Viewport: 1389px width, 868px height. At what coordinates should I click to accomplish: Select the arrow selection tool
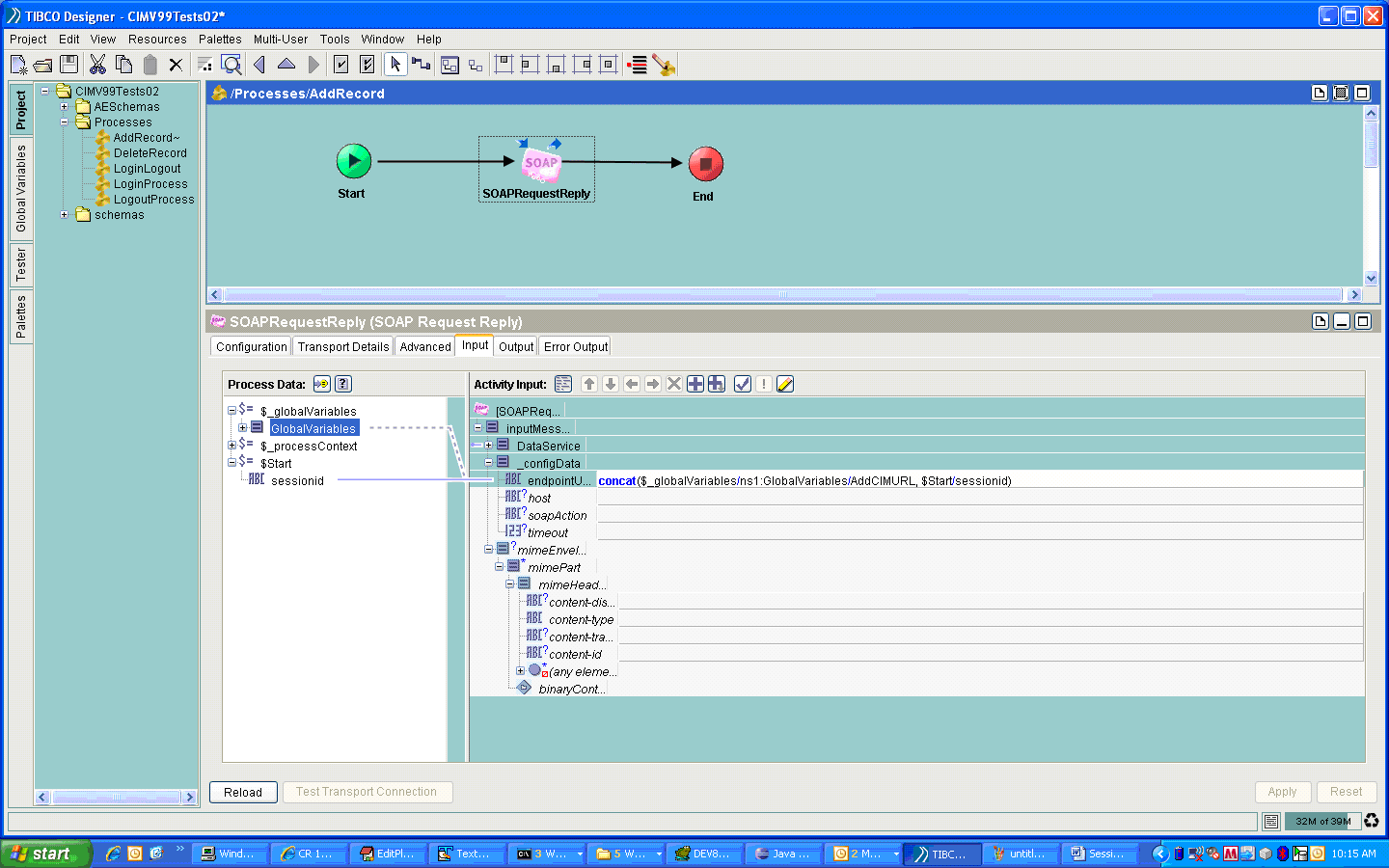(x=395, y=65)
